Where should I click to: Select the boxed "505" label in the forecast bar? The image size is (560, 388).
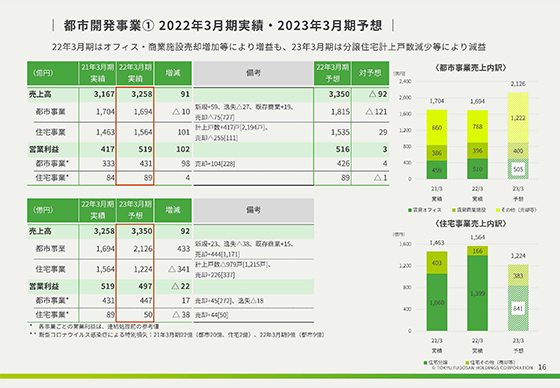coord(518,169)
